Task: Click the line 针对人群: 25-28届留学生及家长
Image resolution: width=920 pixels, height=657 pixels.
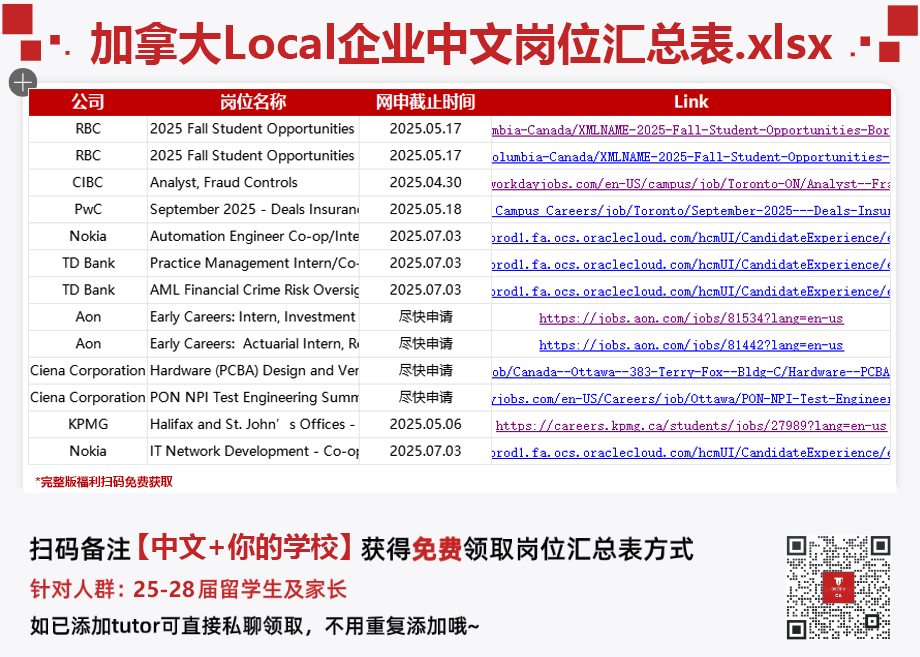Action: [x=188, y=589]
